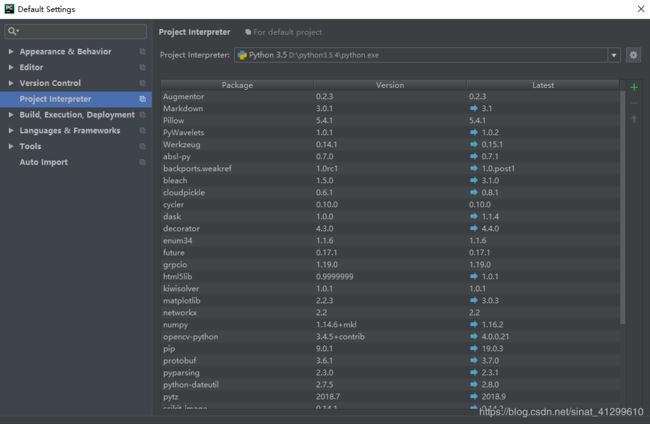Expand the Languages & Frameworks section

[11, 131]
